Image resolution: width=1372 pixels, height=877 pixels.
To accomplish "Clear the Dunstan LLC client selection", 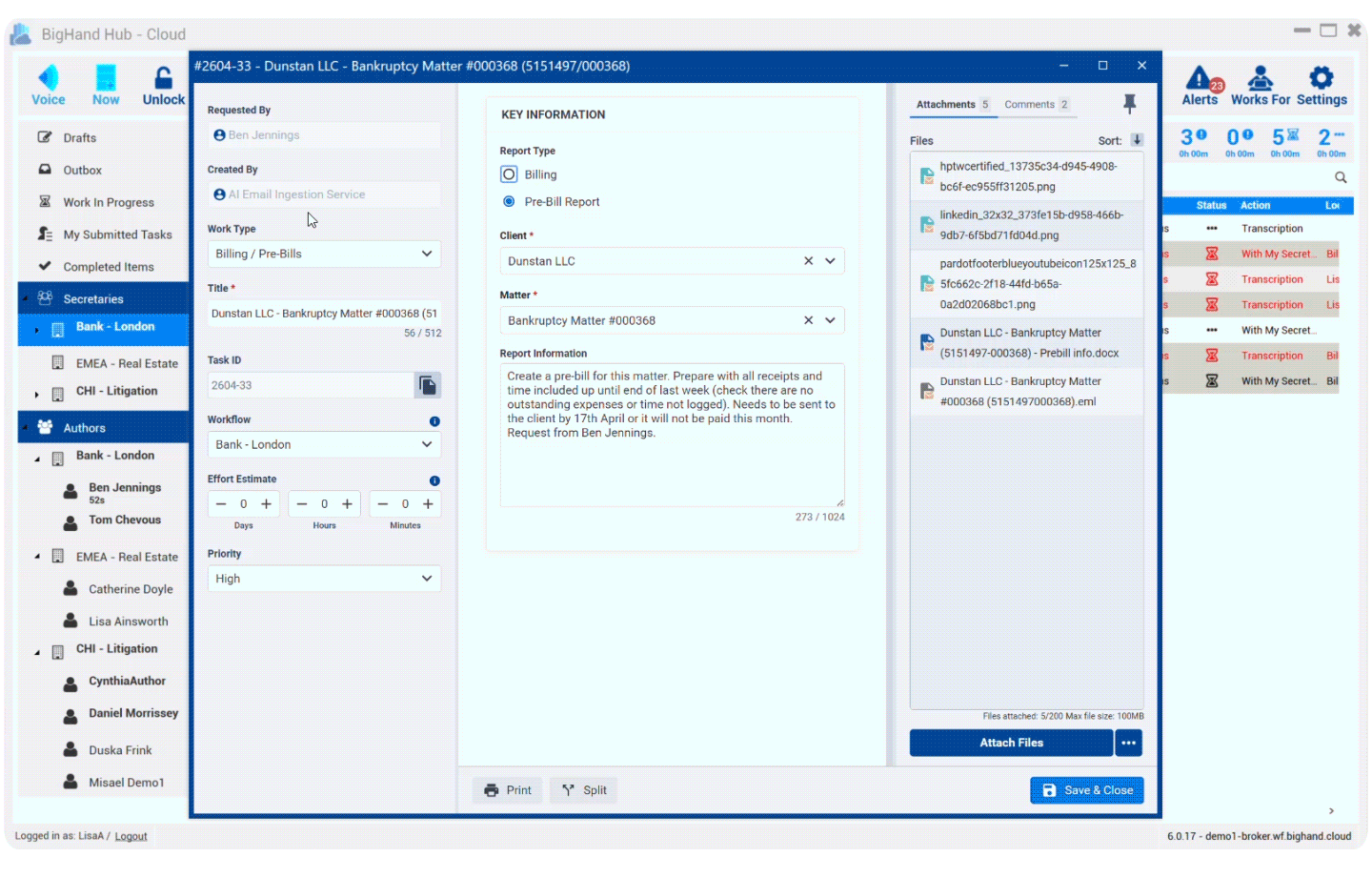I will (x=808, y=261).
